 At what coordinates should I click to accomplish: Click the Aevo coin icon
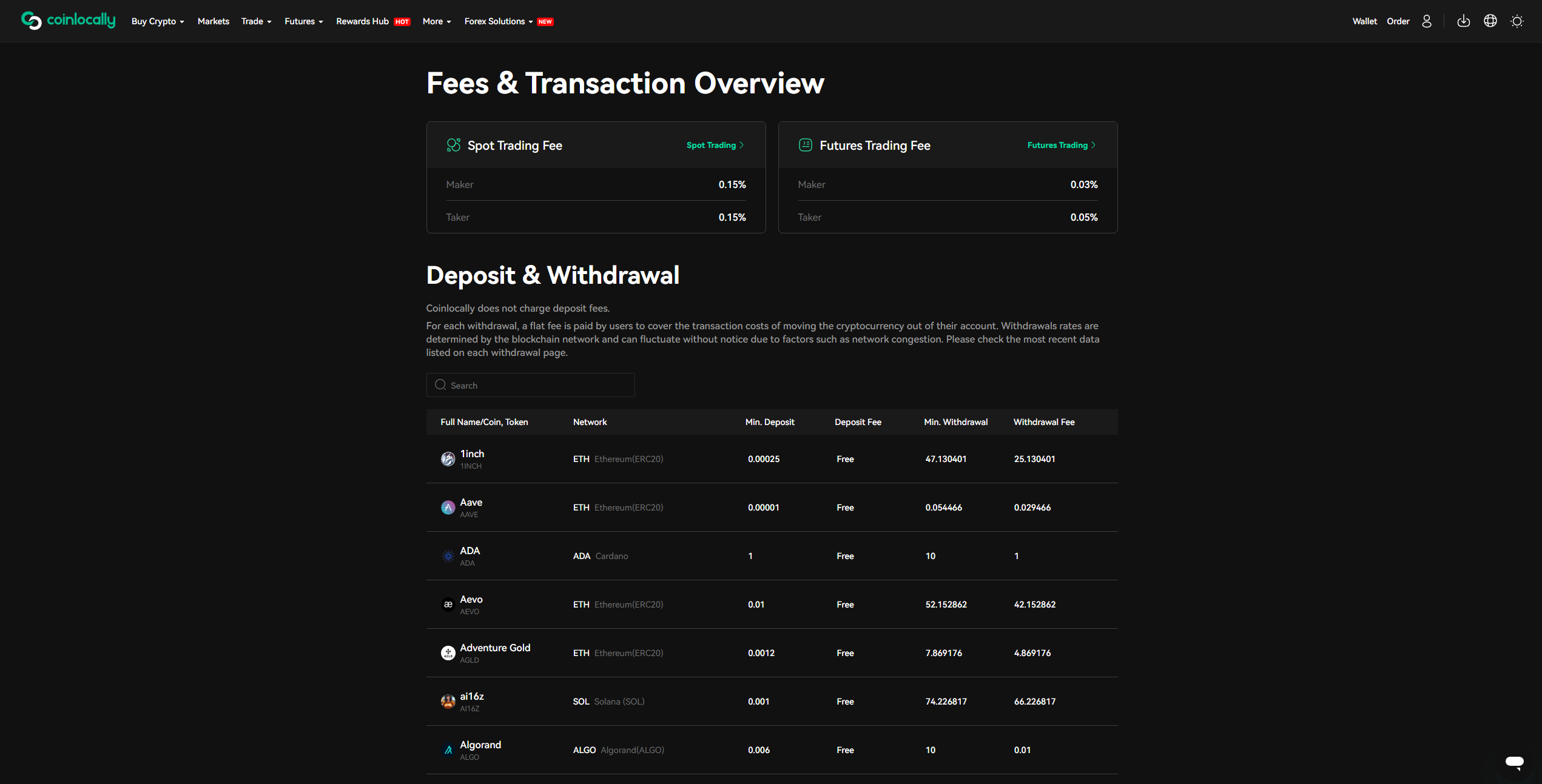click(448, 605)
